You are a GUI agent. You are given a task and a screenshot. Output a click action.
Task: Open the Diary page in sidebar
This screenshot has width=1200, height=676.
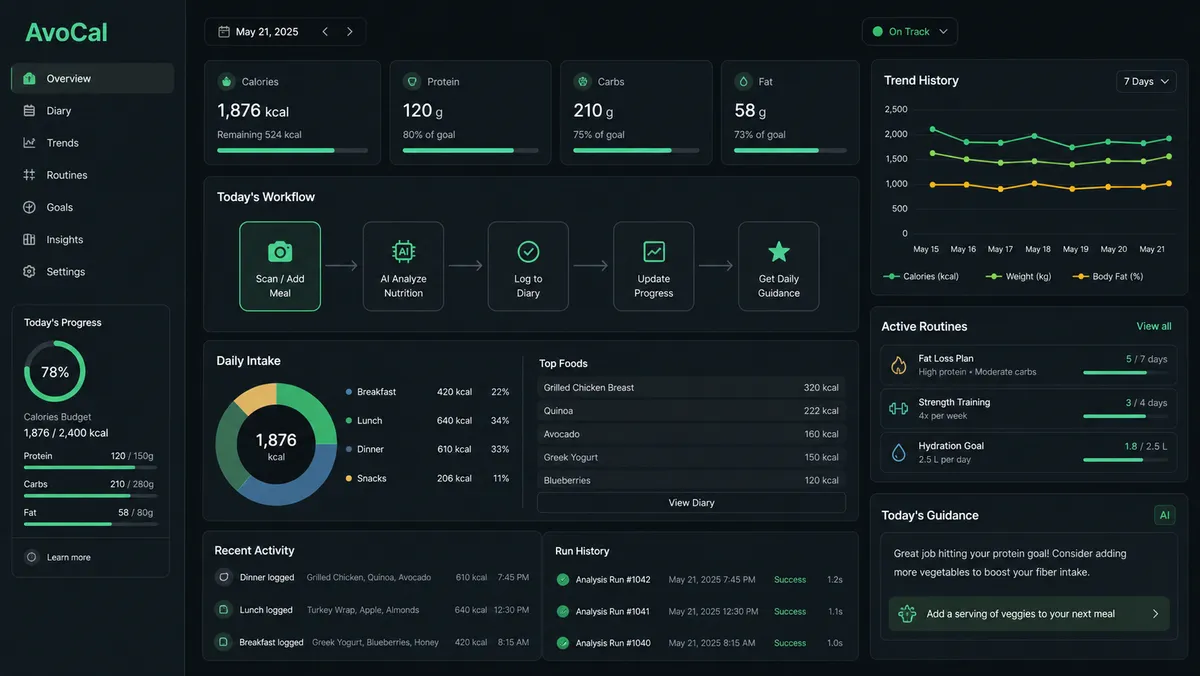tap(92, 111)
